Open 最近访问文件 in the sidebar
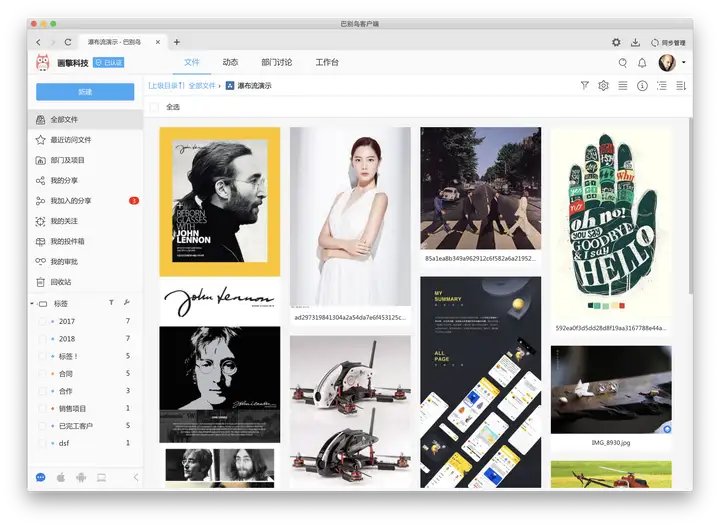This screenshot has width=720, height=527. (85, 140)
